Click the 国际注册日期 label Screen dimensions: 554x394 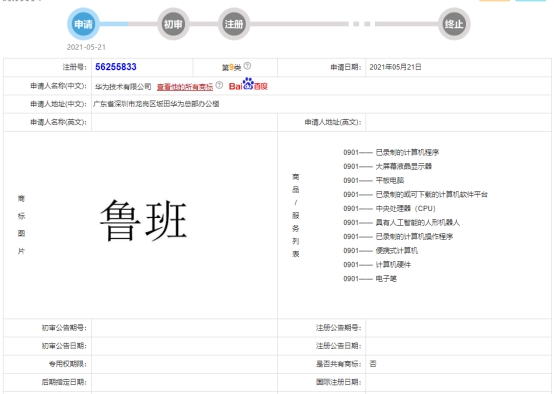click(338, 382)
